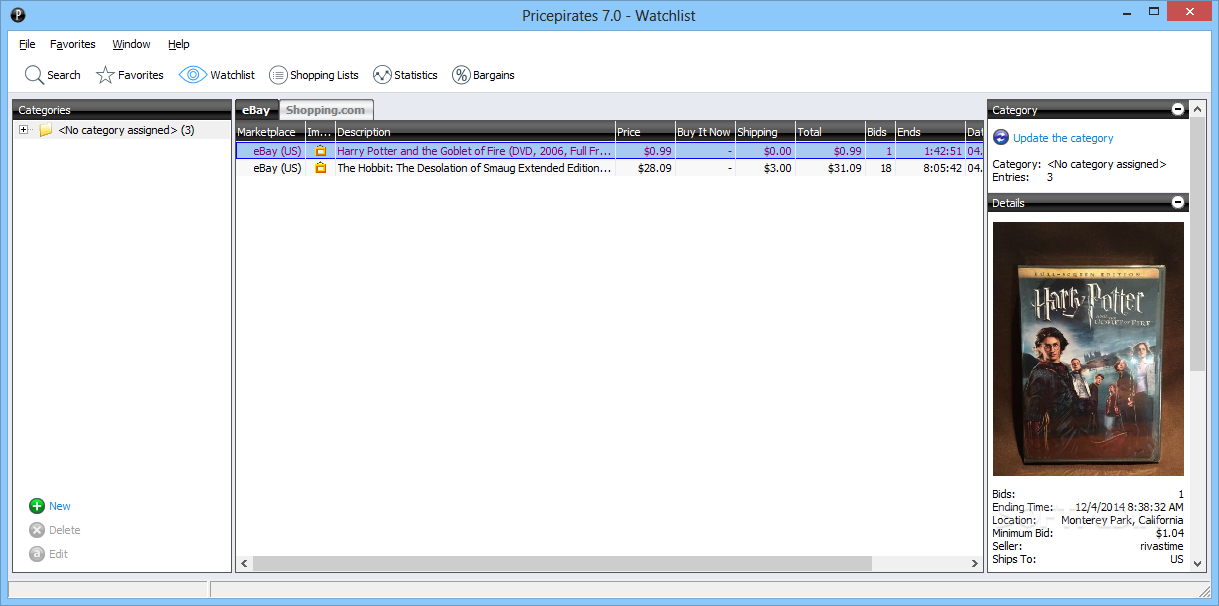
Task: Select the Harry Potter Goblet of Fire listing
Action: pos(609,151)
